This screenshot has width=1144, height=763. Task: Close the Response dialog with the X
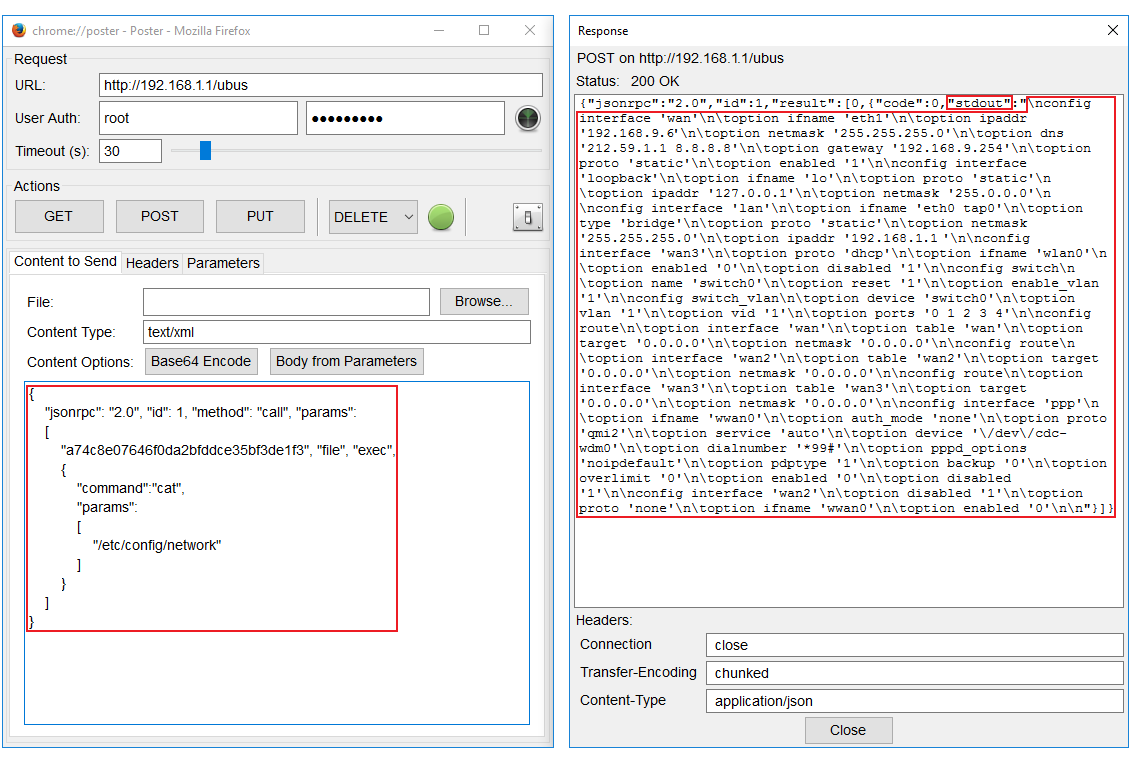click(1113, 31)
